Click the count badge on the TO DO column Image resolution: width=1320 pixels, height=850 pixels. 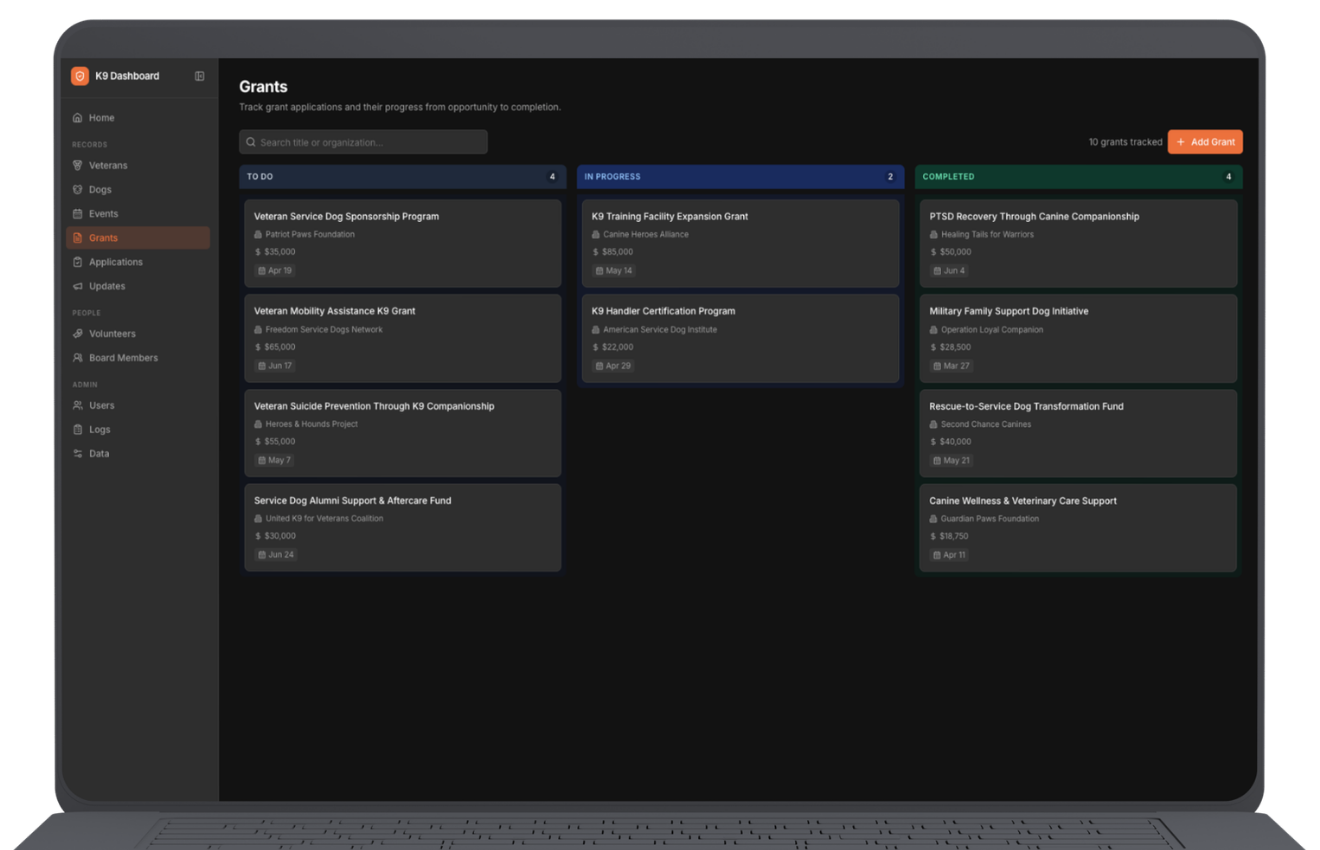(552, 176)
